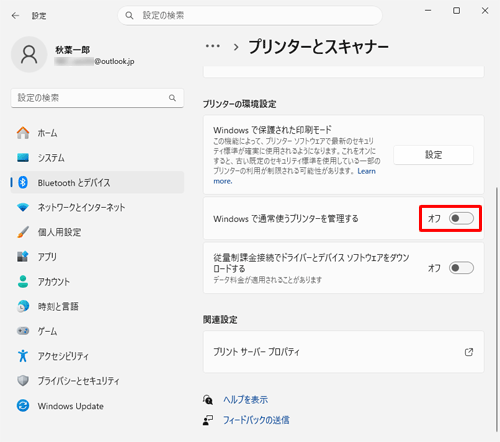
Task: Open アプリ category
Action: pyautogui.click(x=97, y=257)
